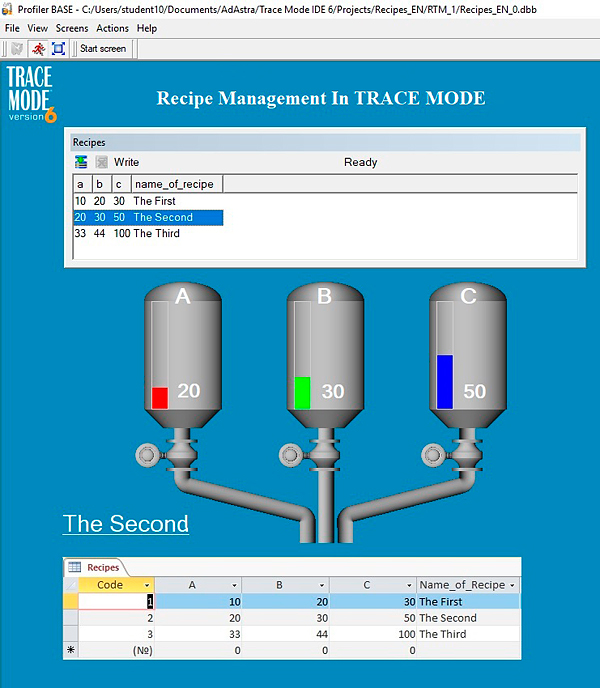Click the (№) new record cell
This screenshot has width=600, height=688.
point(116,650)
